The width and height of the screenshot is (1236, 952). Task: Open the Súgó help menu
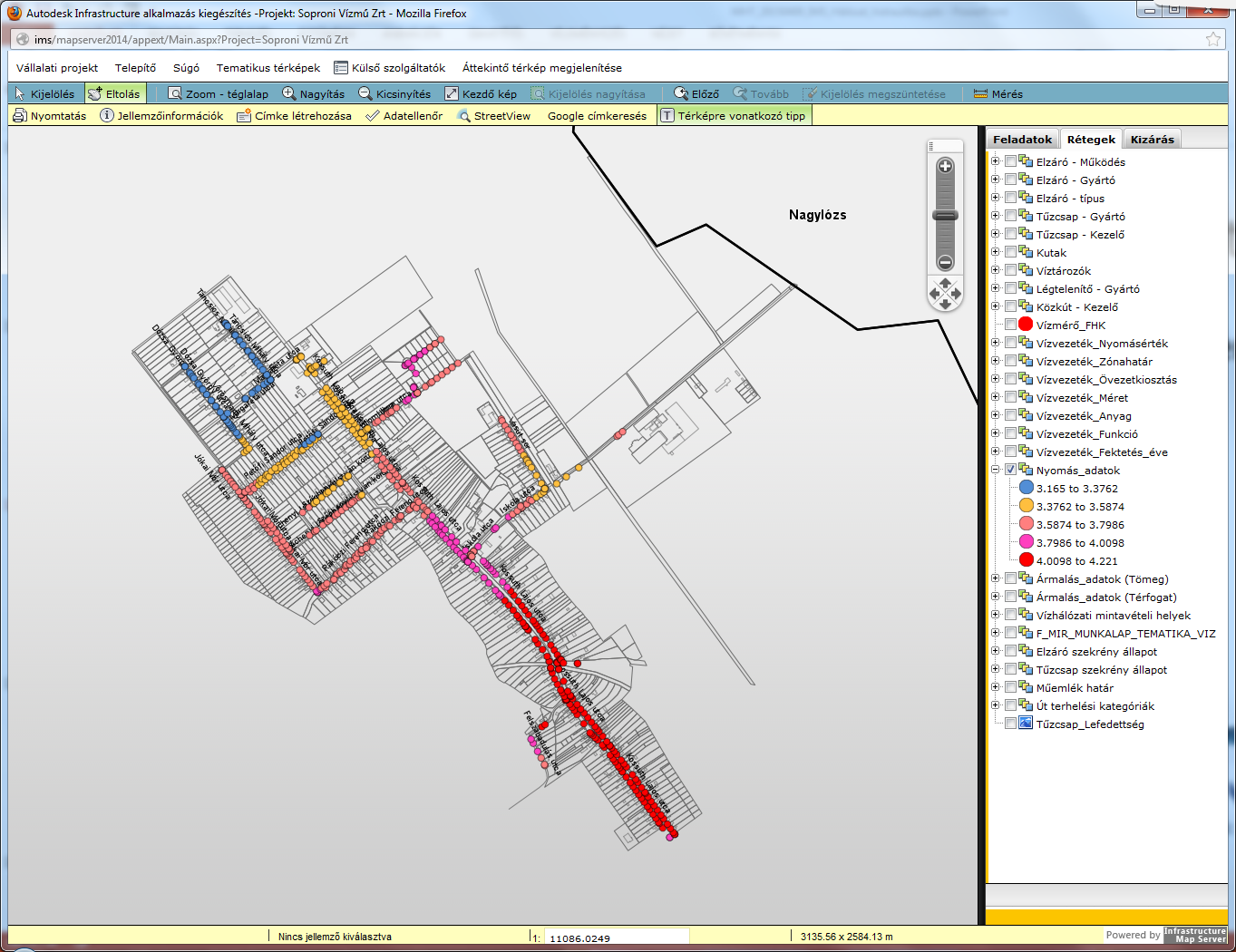point(186,67)
